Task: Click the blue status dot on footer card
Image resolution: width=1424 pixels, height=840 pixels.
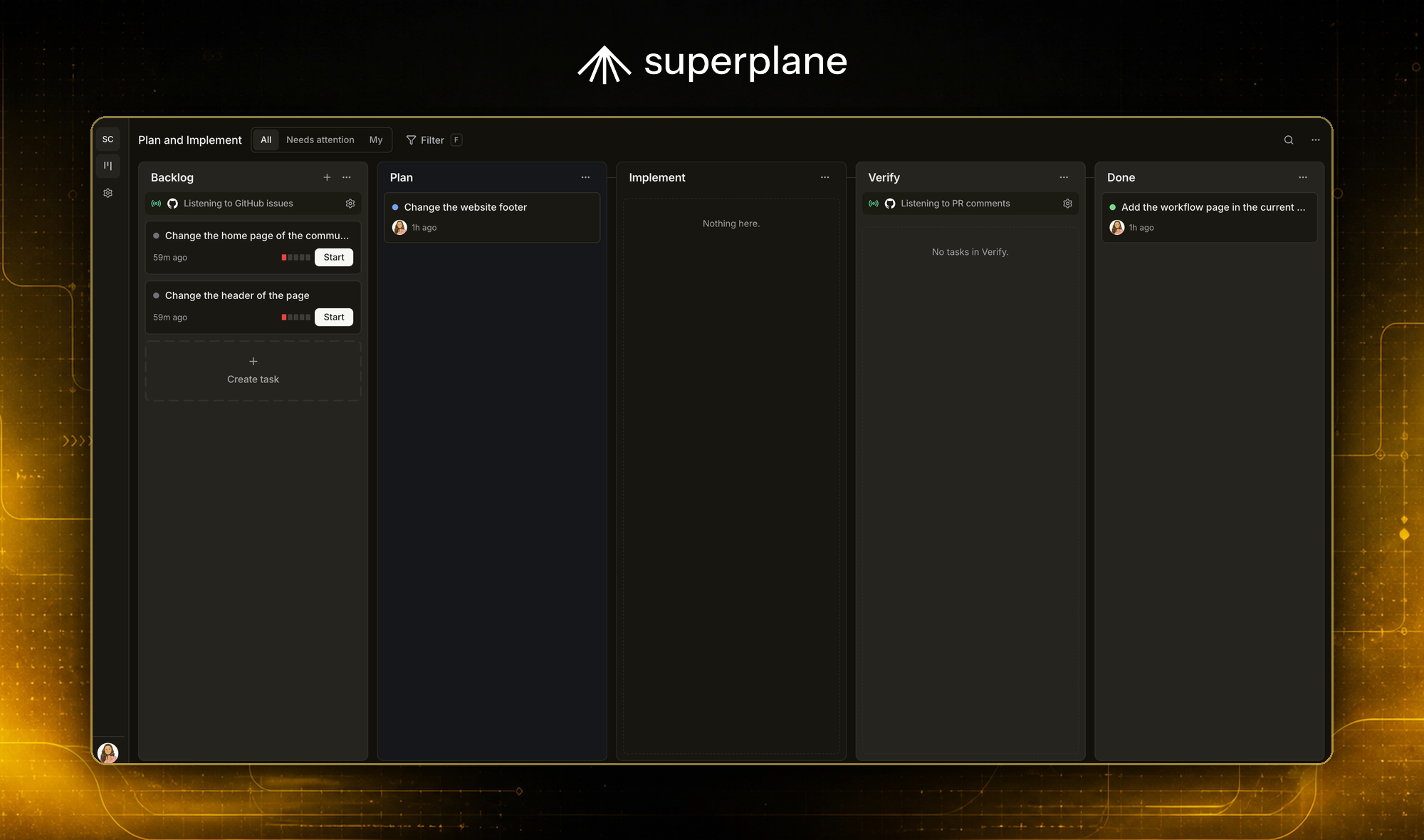Action: point(395,207)
